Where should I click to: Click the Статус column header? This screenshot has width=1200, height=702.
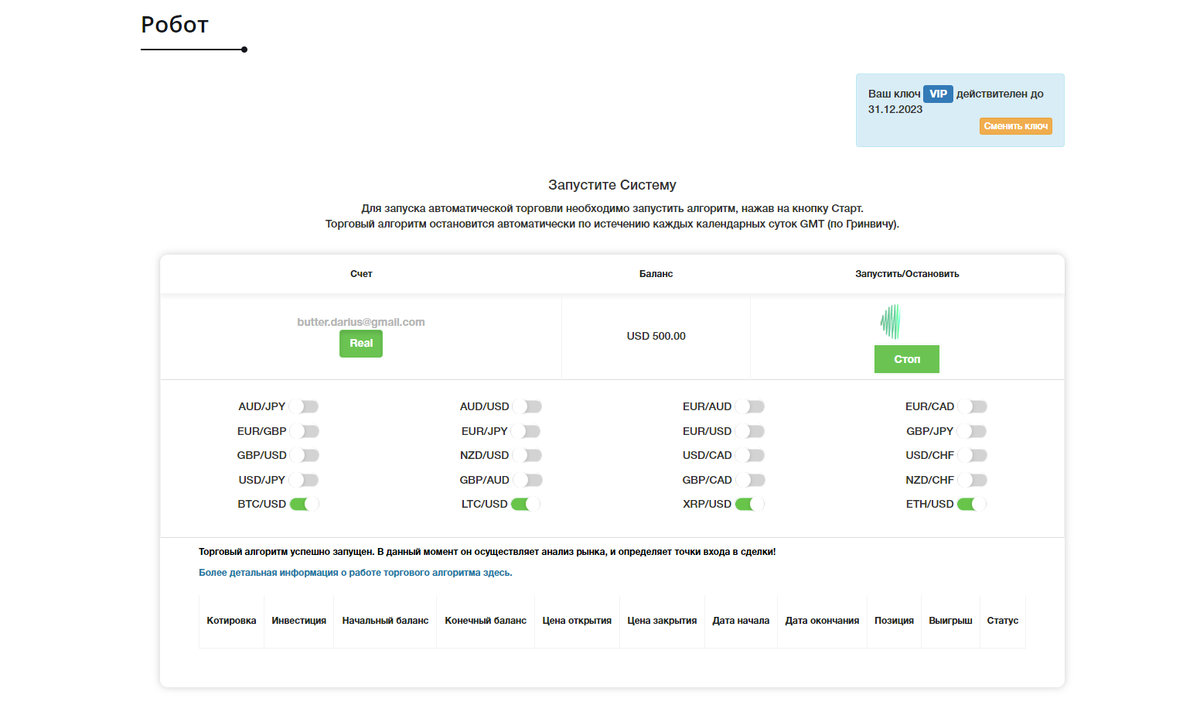[1002, 620]
